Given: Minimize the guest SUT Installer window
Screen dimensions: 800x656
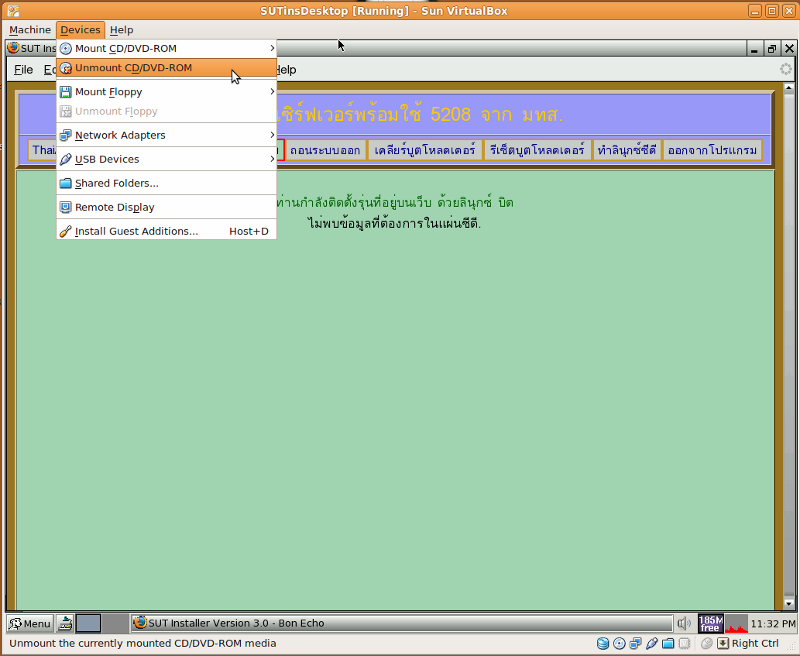Looking at the screenshot, I should click(754, 48).
